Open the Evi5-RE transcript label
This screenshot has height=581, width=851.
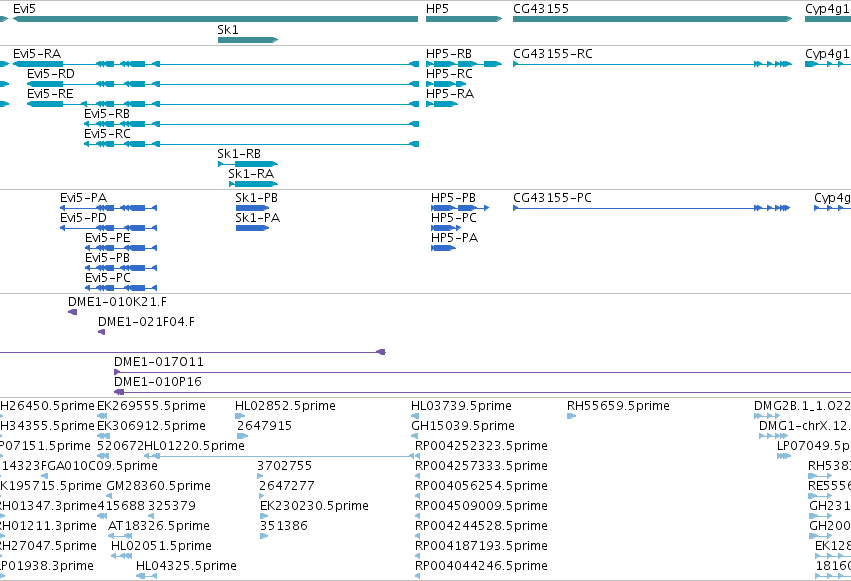coord(50,94)
